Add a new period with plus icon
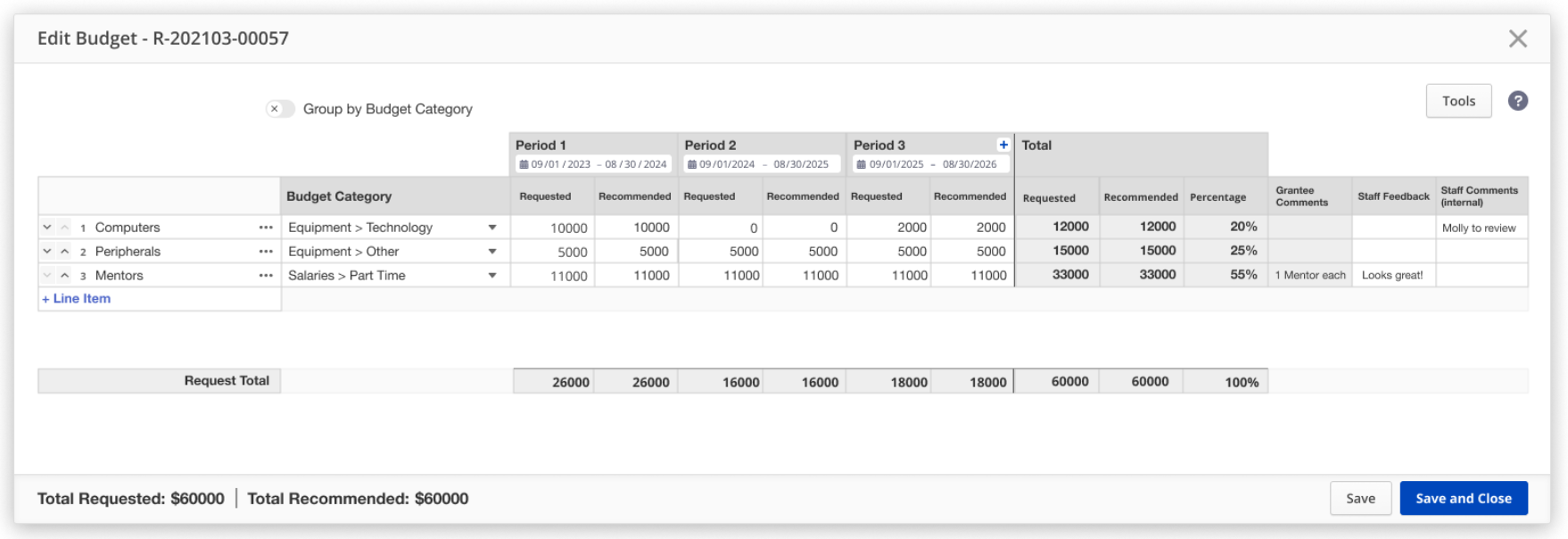The image size is (1568, 539). pyautogui.click(x=1003, y=145)
